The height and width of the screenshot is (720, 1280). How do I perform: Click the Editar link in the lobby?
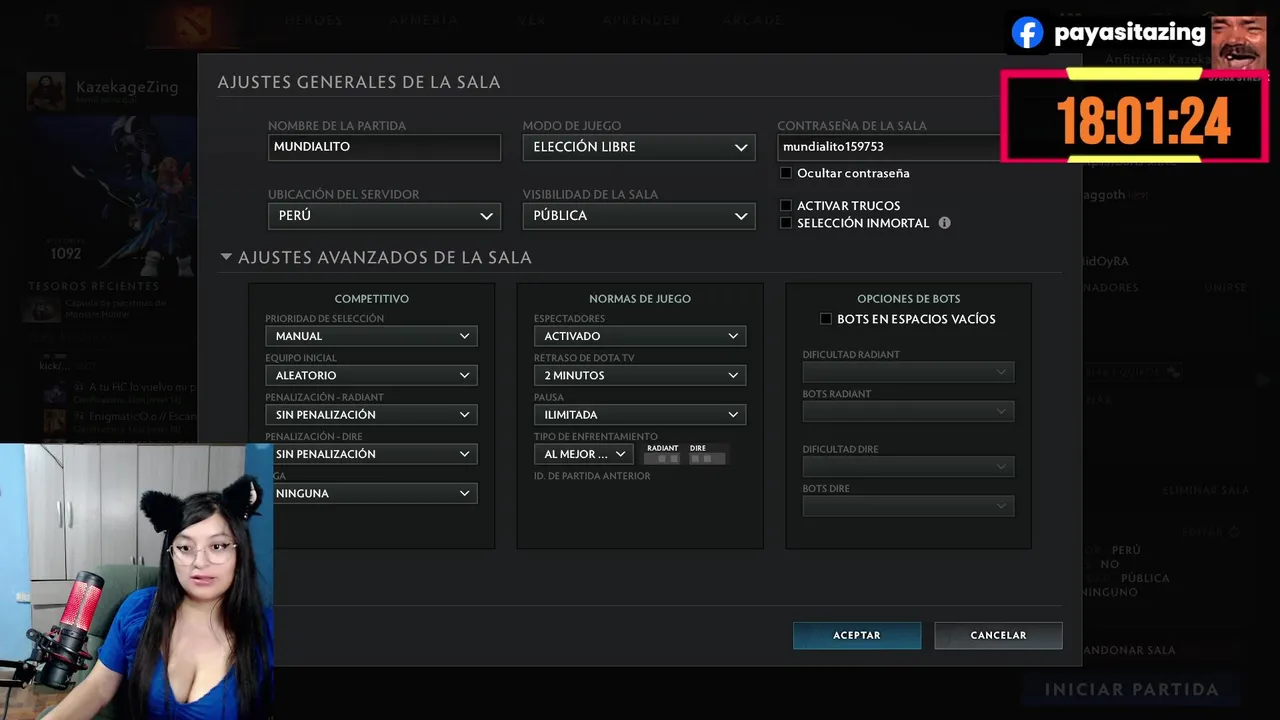pos(1203,532)
